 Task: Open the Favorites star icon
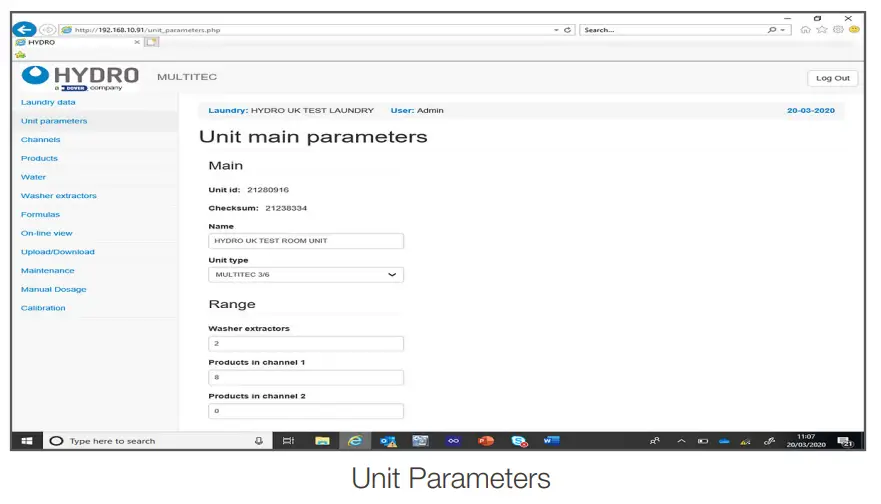pyautogui.click(x=821, y=30)
